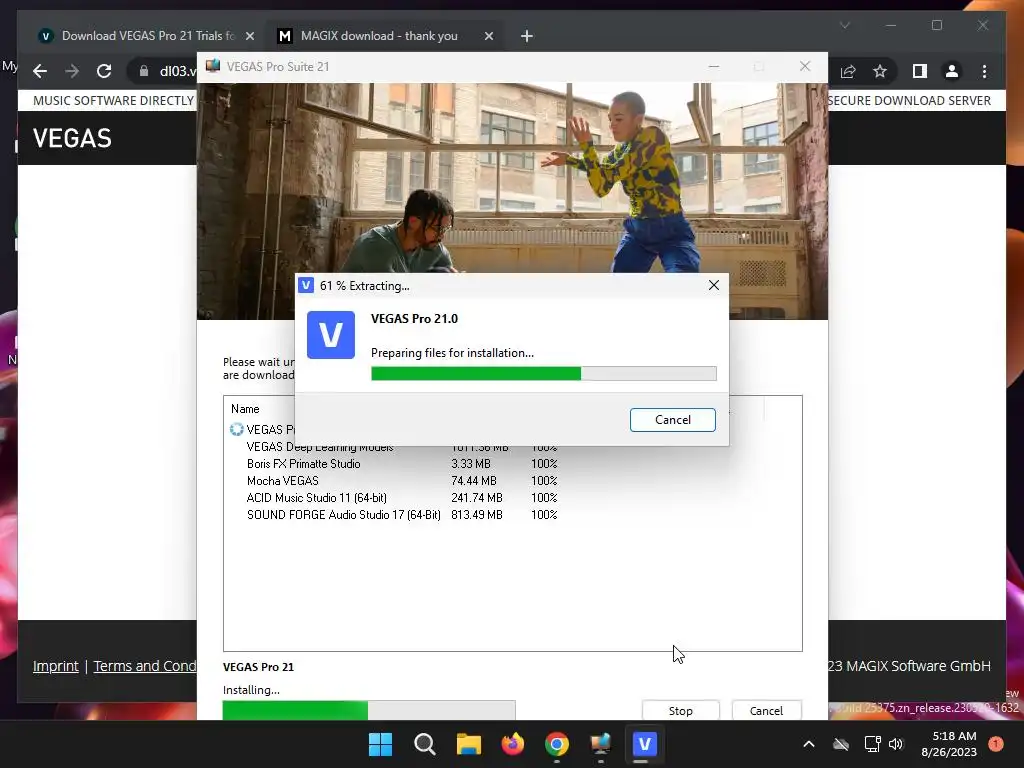Click the 813.49 MB size value

point(477,515)
